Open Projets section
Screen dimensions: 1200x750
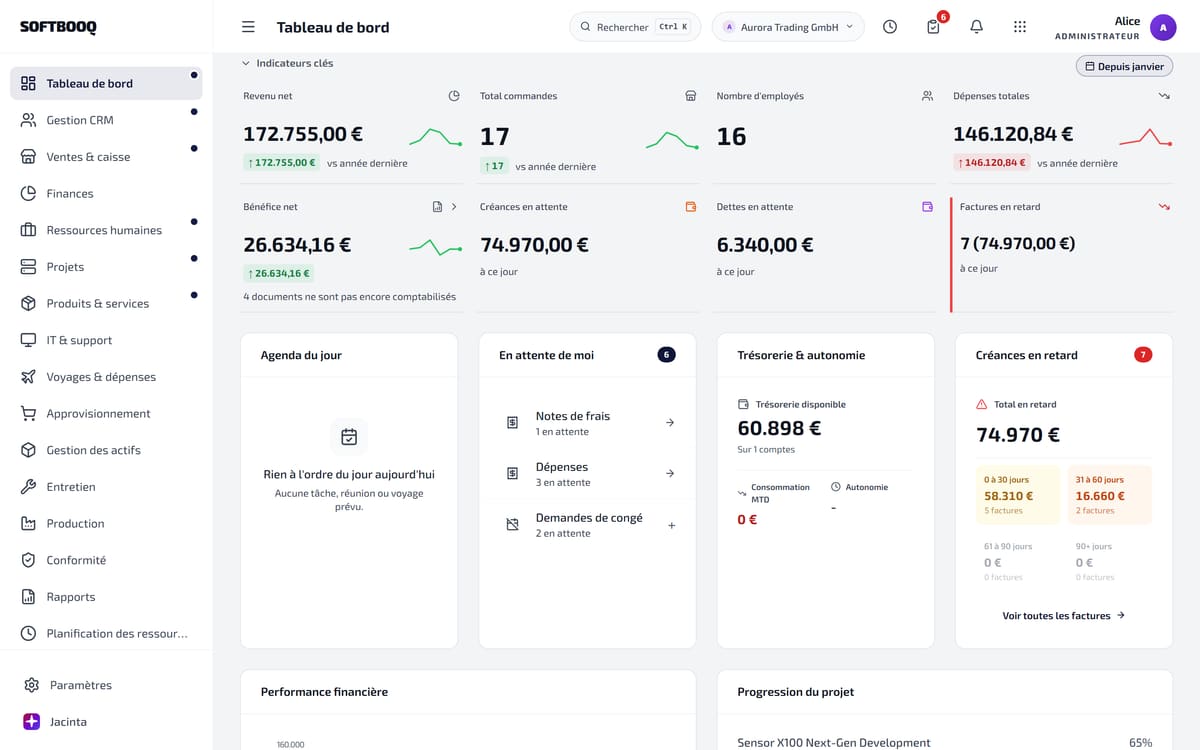pyautogui.click(x=106, y=267)
